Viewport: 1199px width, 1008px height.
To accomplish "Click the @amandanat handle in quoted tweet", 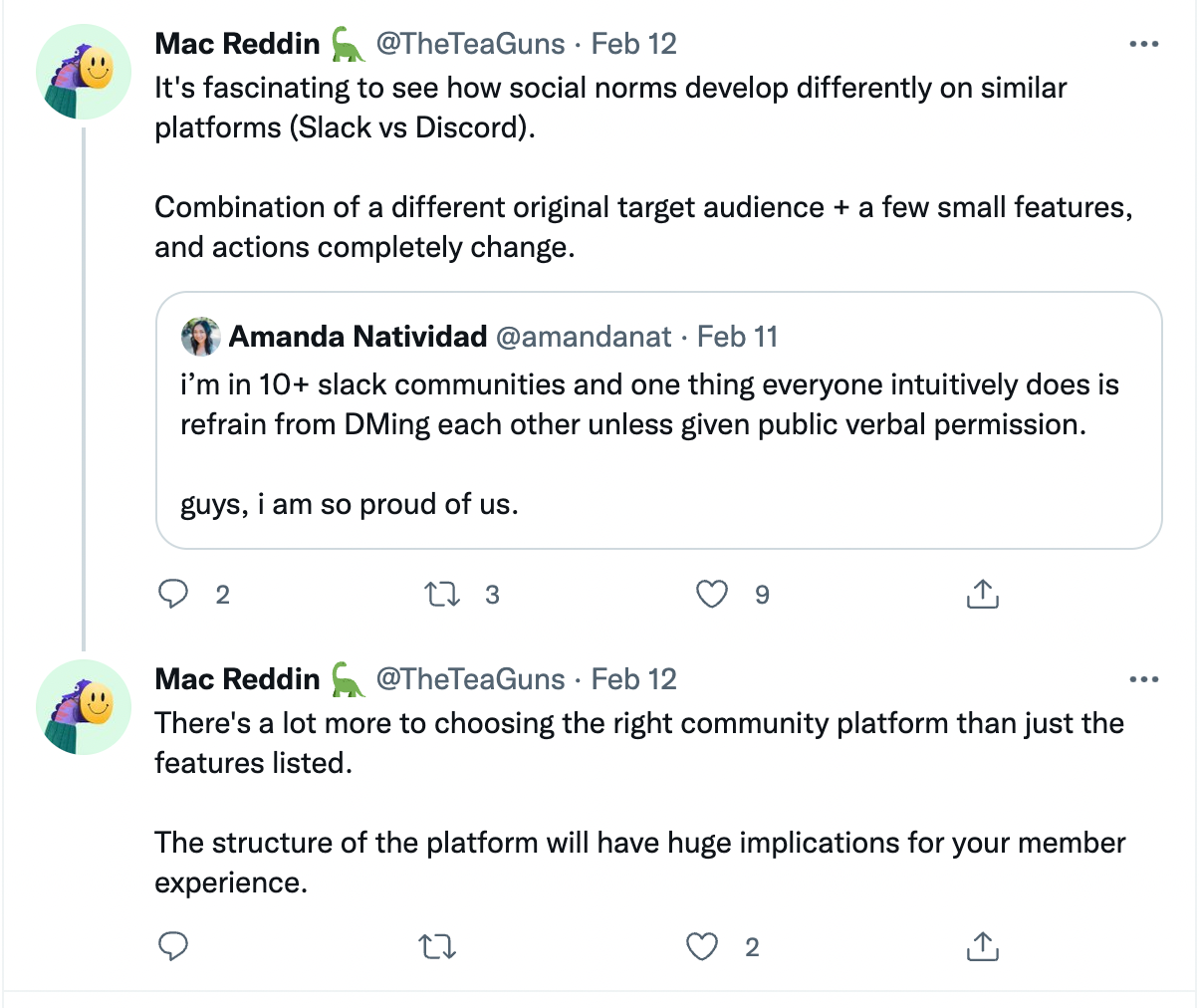I will (584, 337).
